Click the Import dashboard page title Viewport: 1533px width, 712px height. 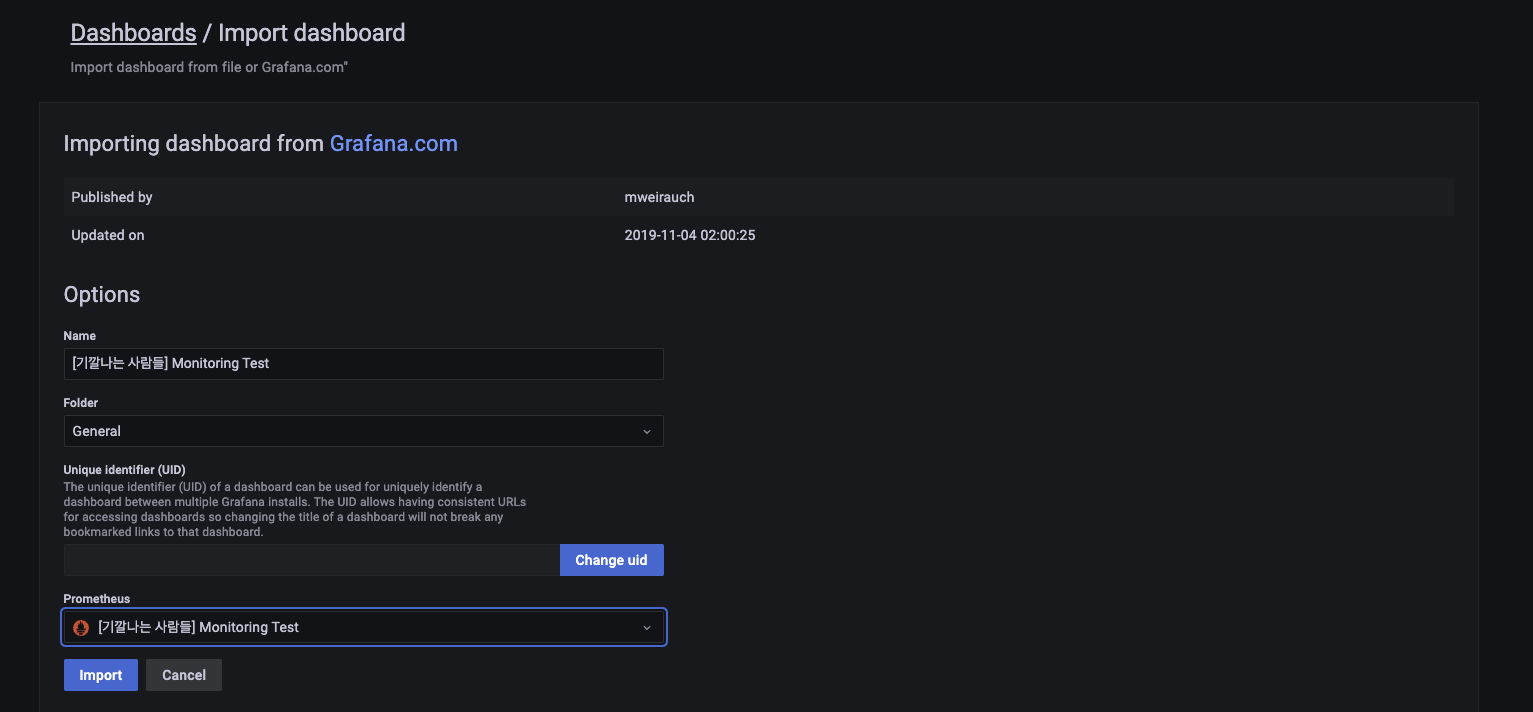pos(311,33)
